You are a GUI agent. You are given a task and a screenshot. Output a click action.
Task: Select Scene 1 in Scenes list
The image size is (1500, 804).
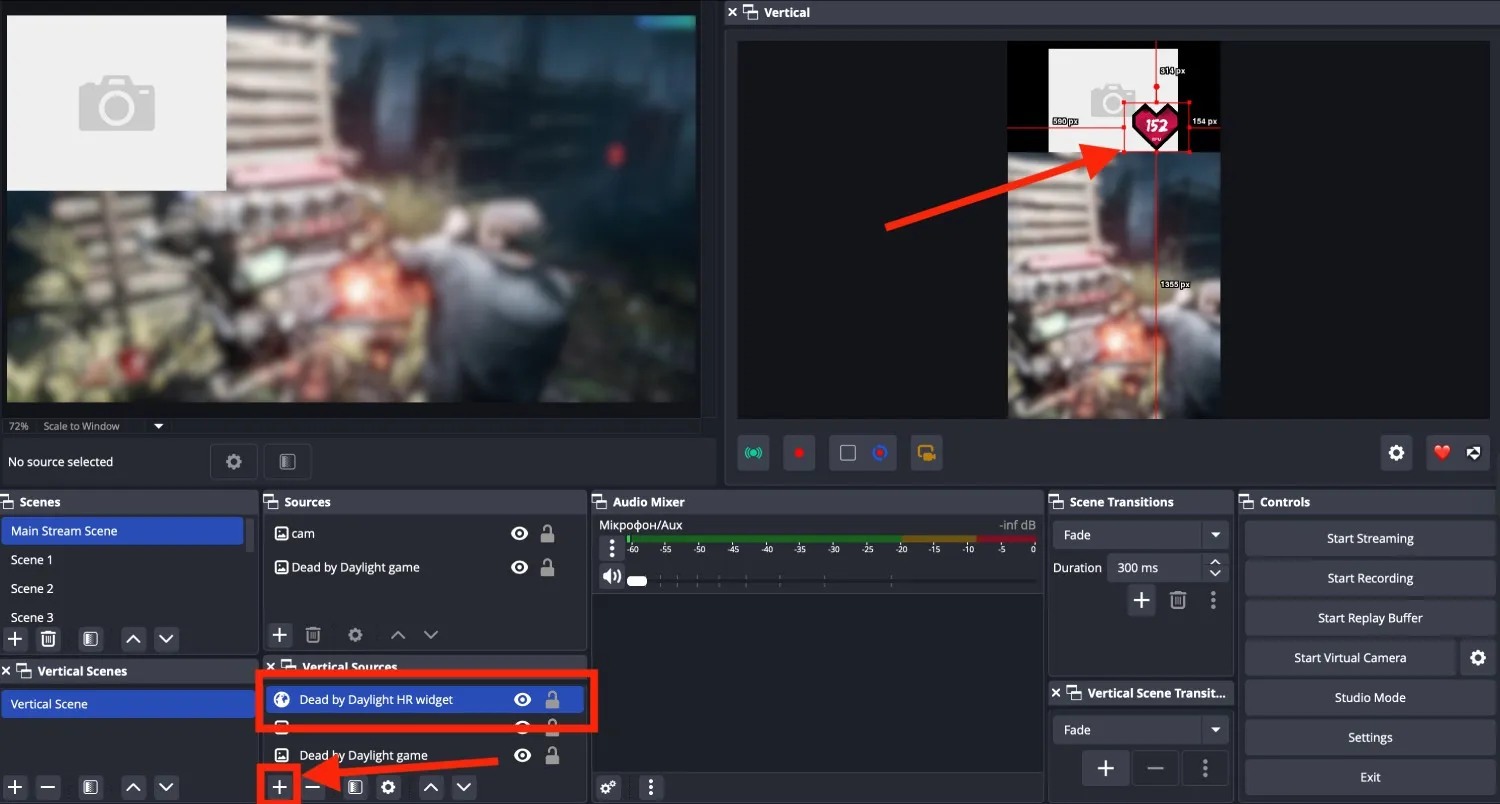[x=123, y=560]
